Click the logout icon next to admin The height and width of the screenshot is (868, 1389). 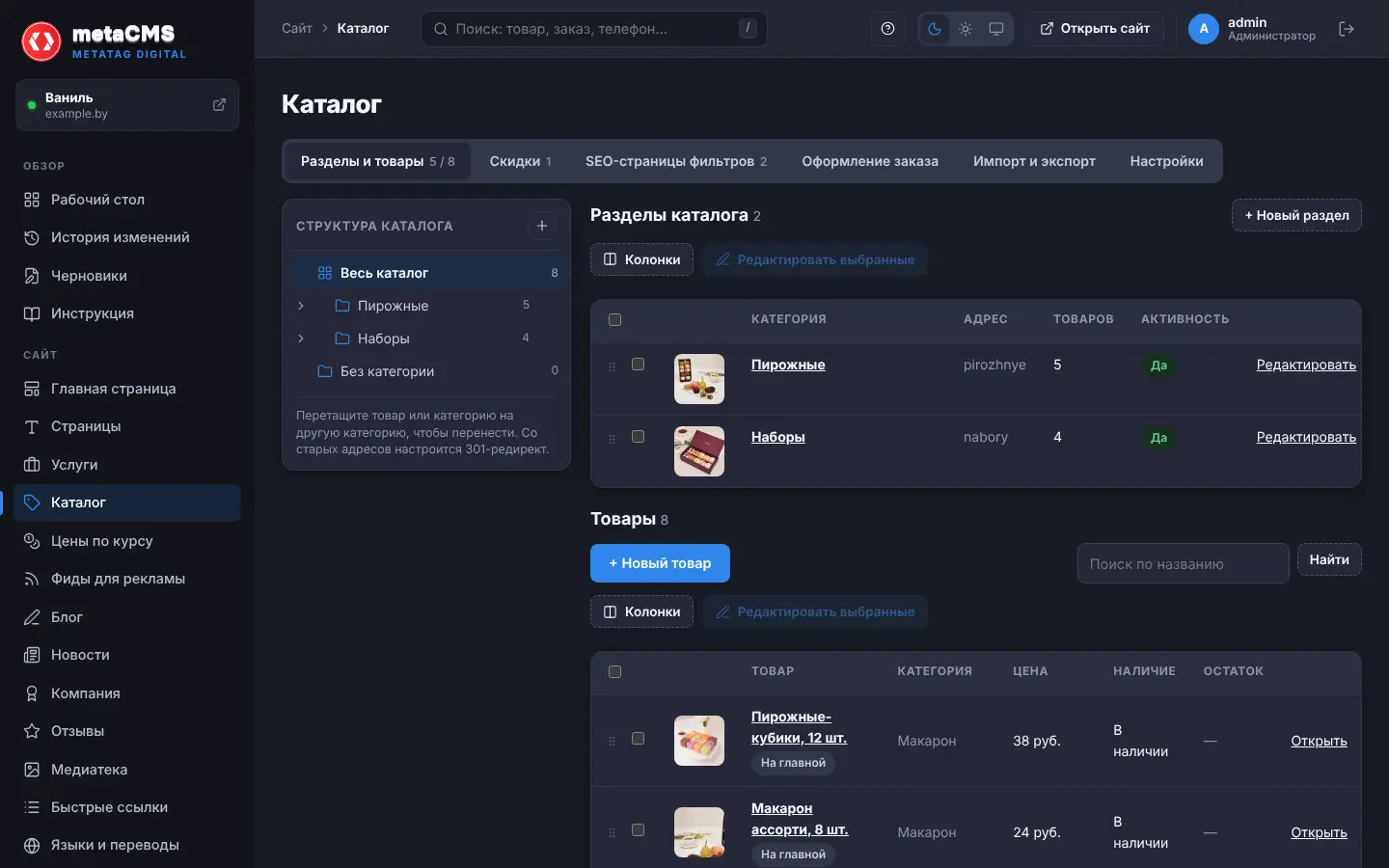[x=1347, y=29]
